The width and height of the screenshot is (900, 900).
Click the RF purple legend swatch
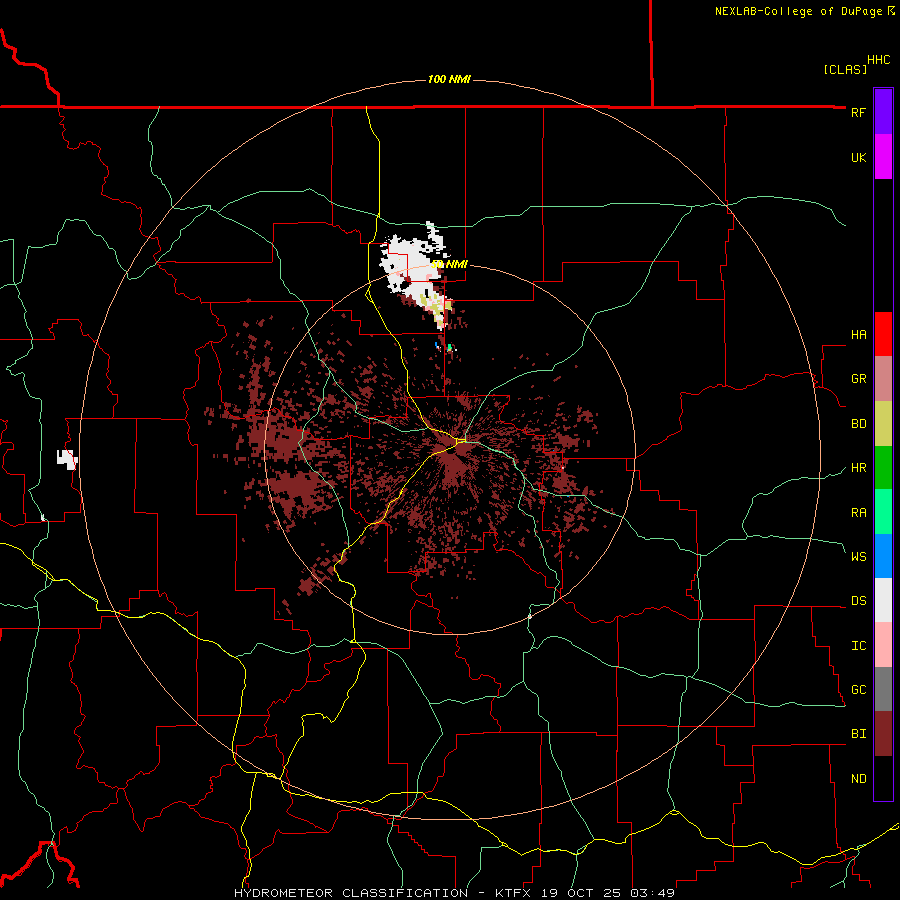883,112
